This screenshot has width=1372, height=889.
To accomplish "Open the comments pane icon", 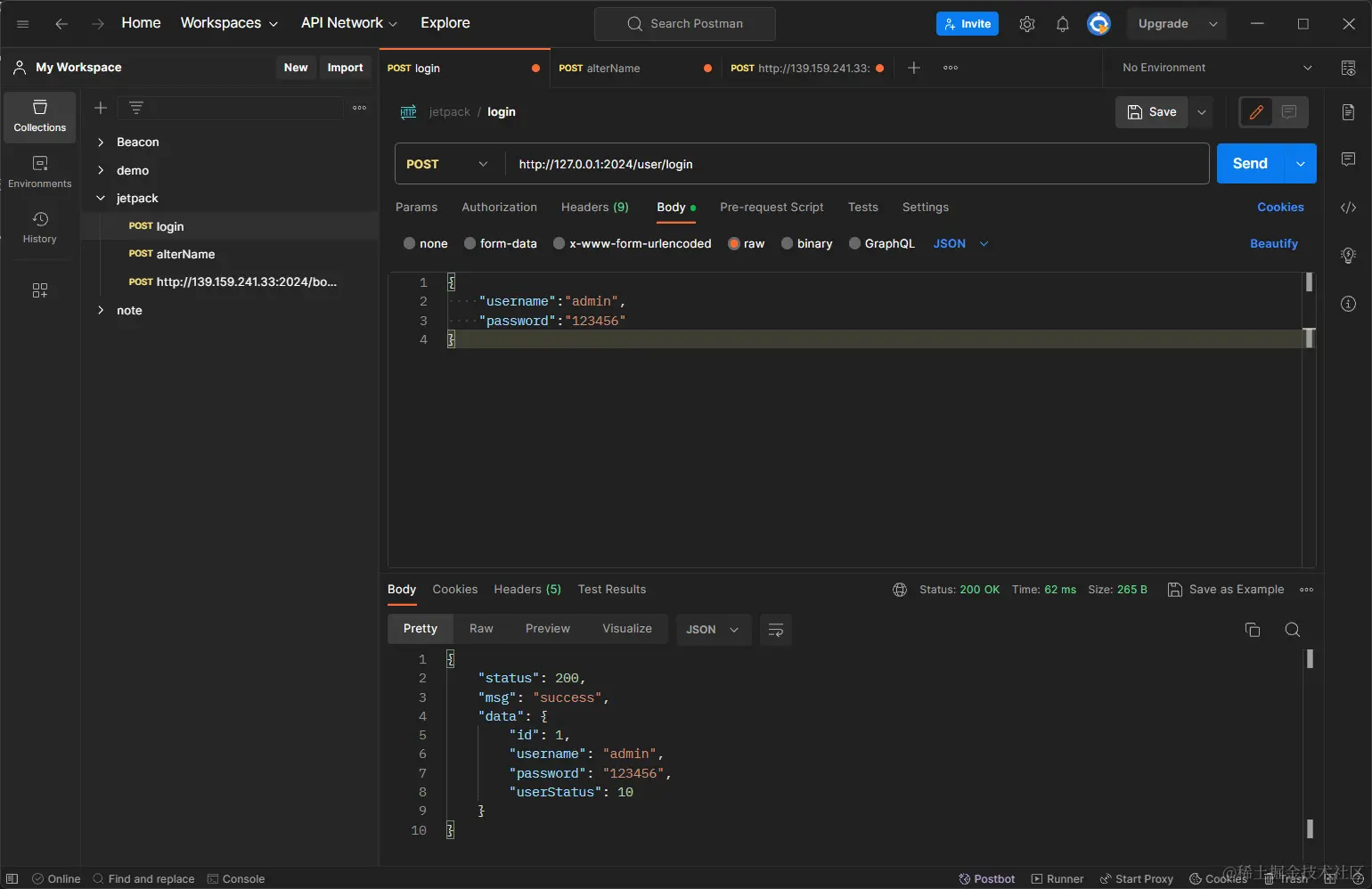I will 1348,159.
